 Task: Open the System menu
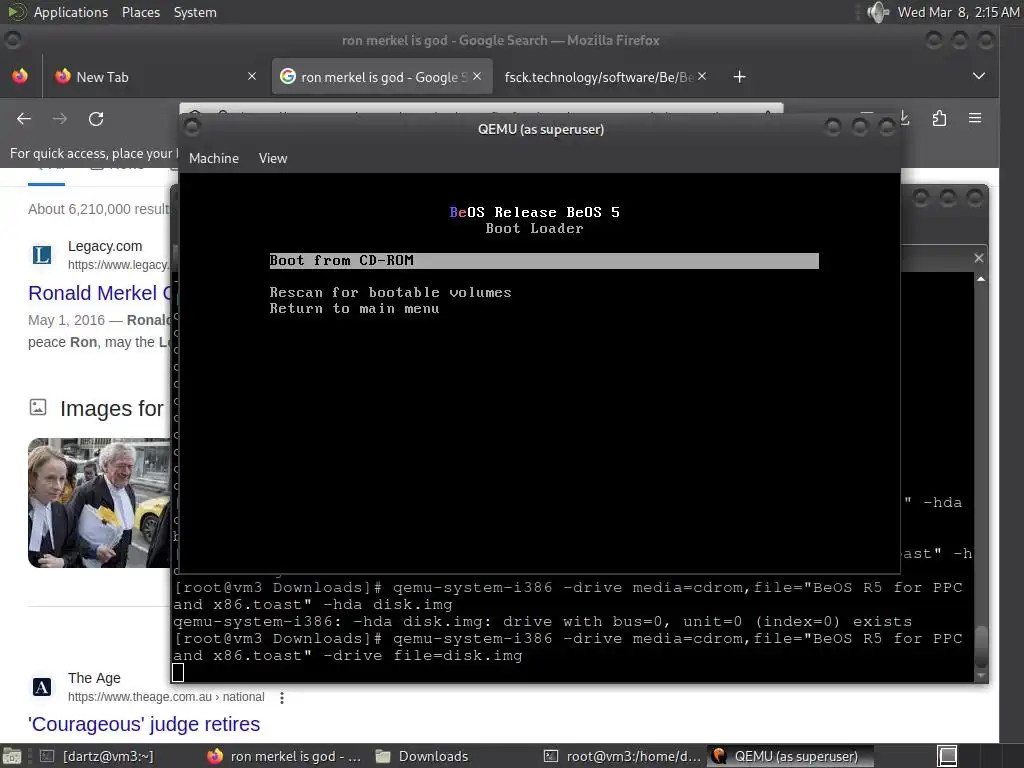(195, 12)
